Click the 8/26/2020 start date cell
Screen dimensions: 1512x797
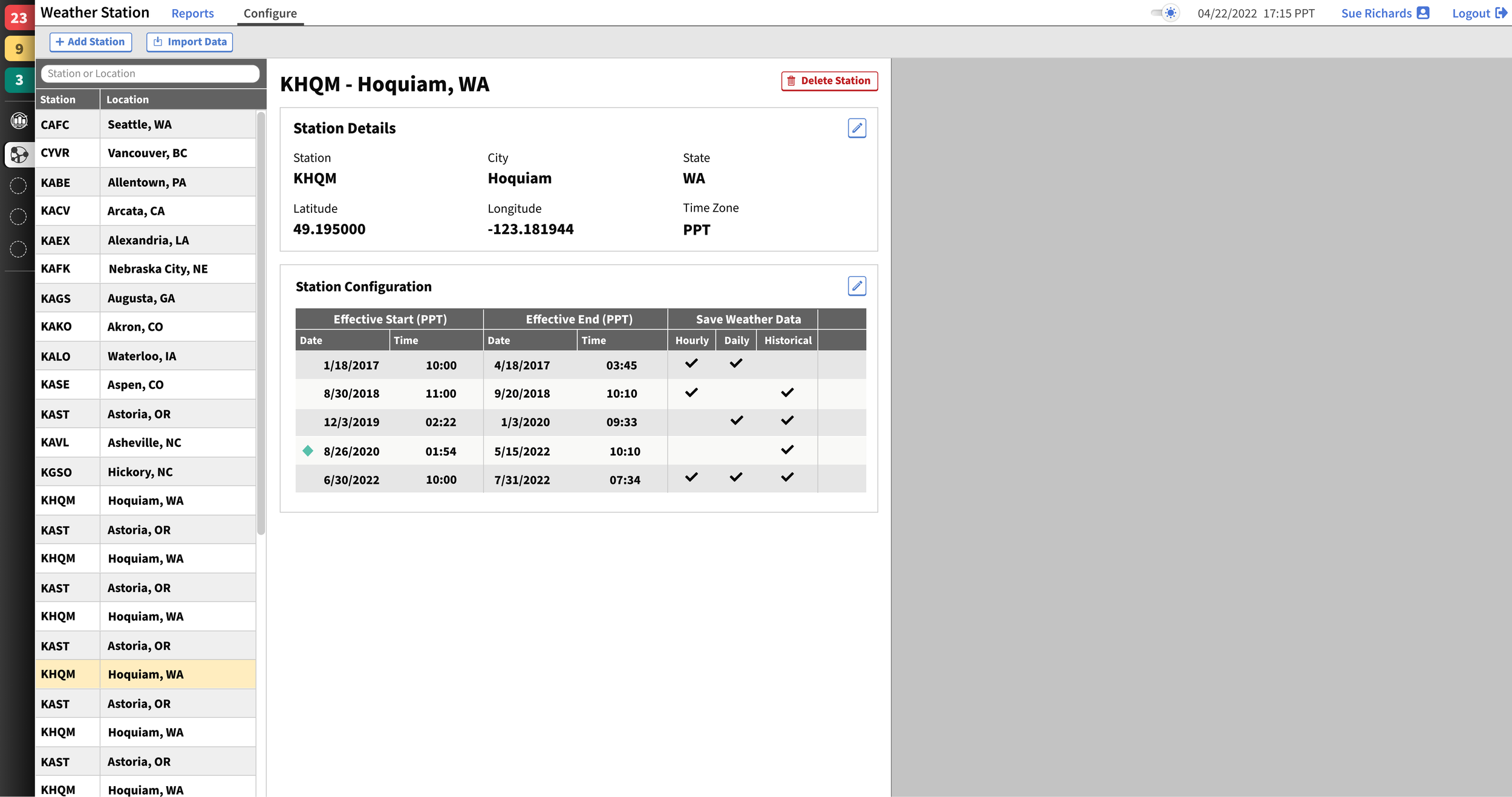(x=351, y=451)
